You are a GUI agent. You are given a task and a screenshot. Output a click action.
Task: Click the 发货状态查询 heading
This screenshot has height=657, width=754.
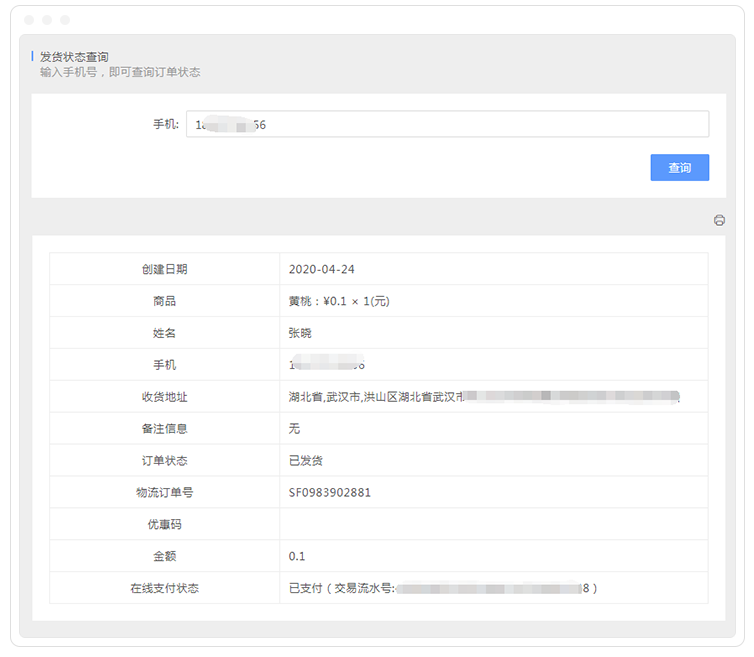[x=74, y=57]
